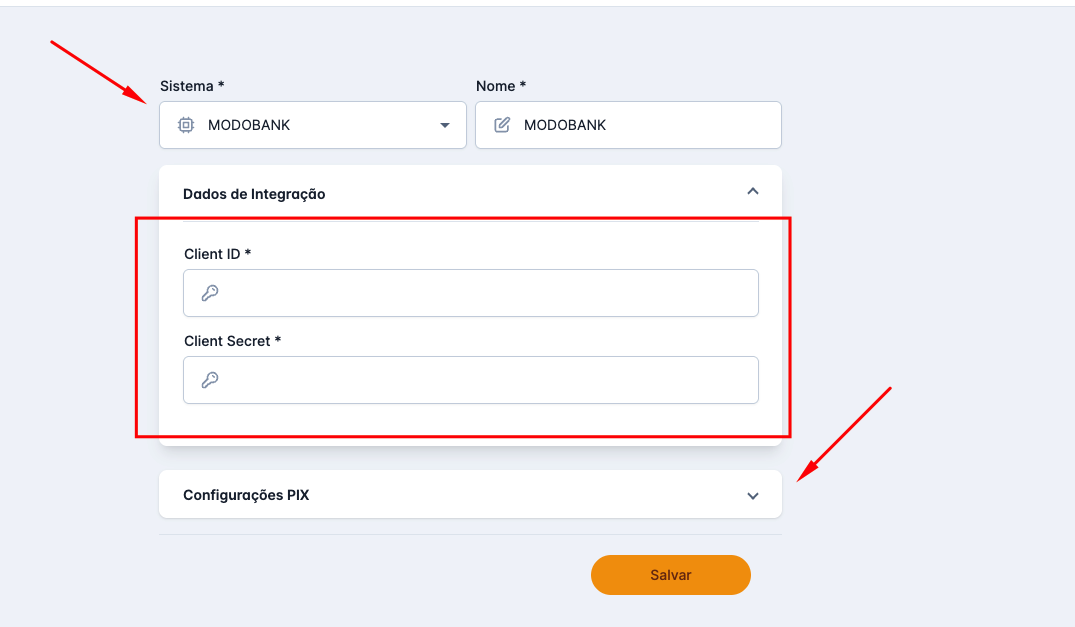This screenshot has height=627, width=1075.
Task: Click the Sistema field label
Action: click(x=192, y=86)
